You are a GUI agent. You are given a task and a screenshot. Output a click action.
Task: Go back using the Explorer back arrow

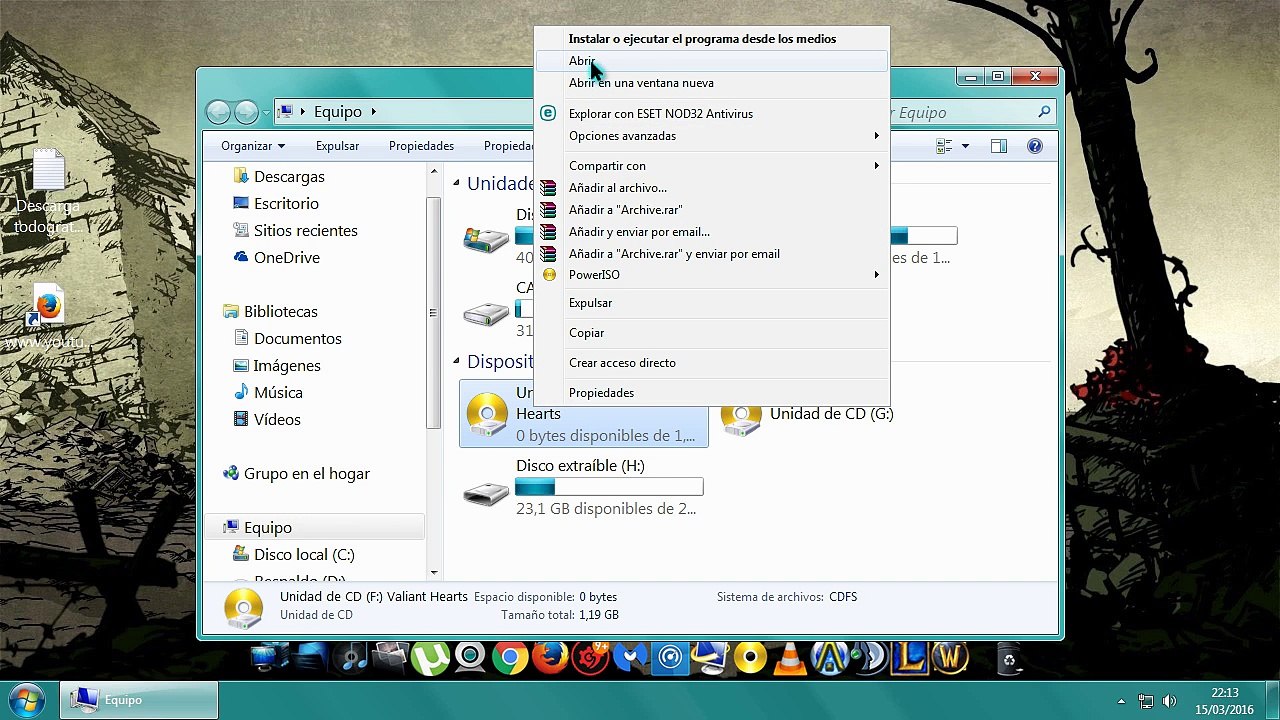(219, 112)
